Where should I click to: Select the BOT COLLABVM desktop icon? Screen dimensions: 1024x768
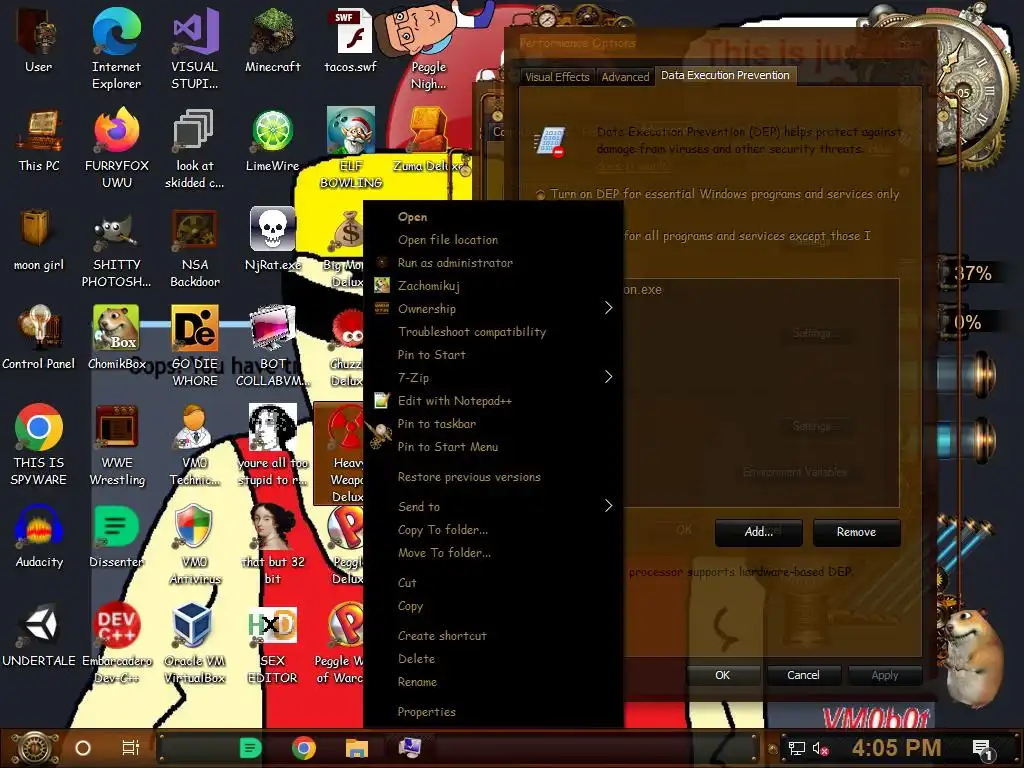pos(272,346)
